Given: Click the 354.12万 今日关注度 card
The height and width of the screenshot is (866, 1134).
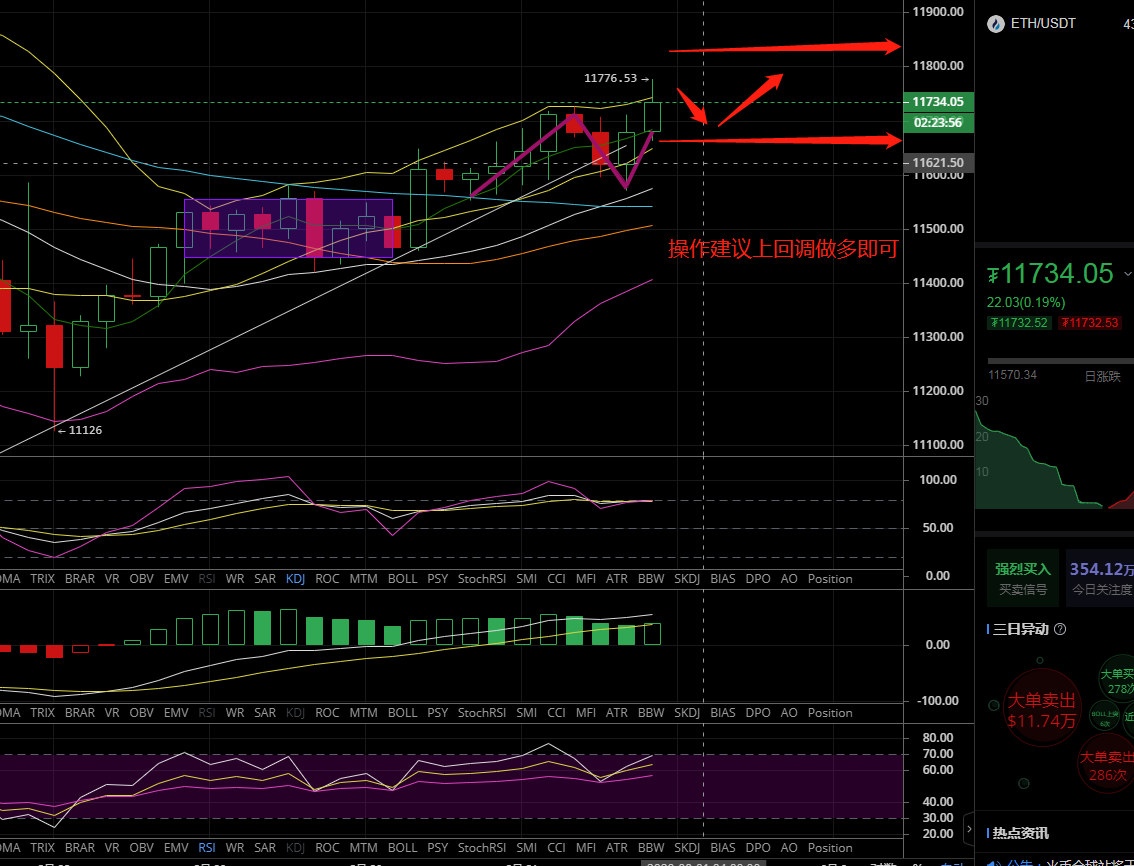Looking at the screenshot, I should point(1100,577).
